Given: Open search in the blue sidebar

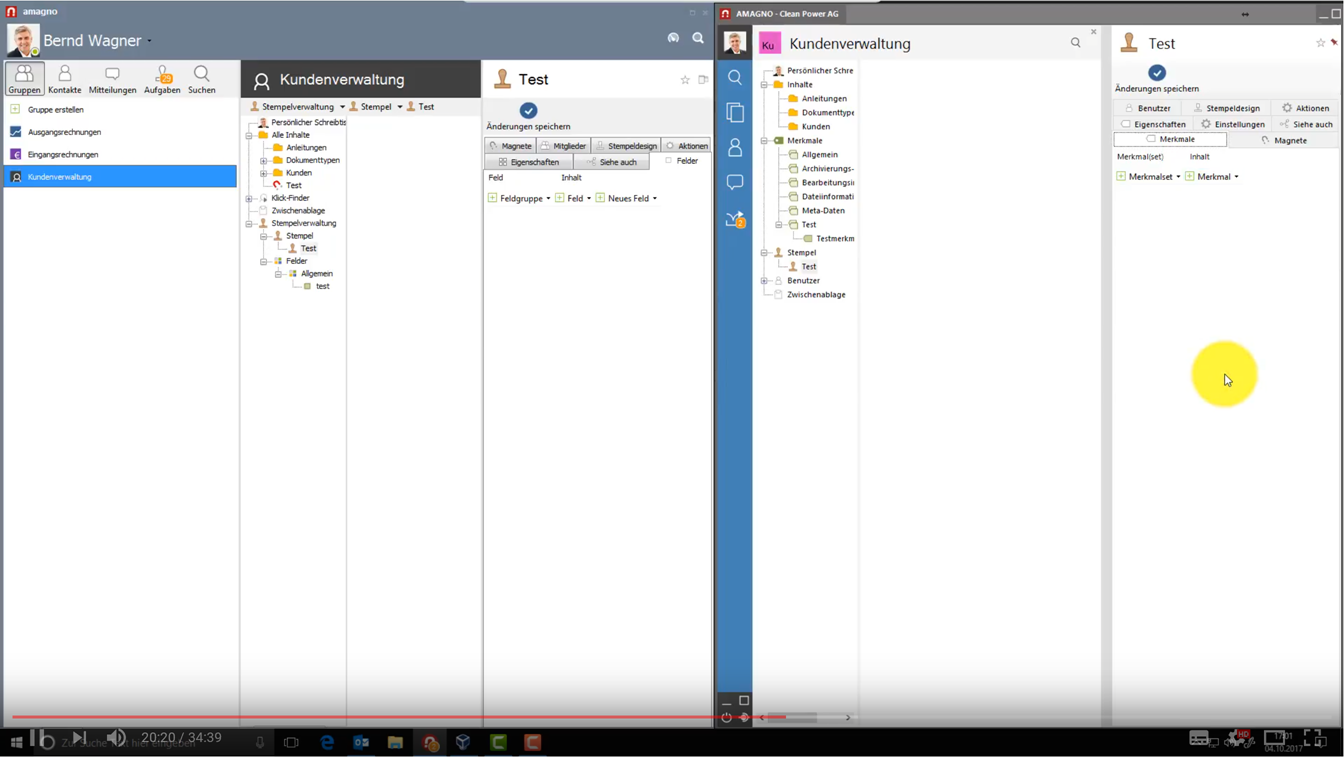Looking at the screenshot, I should [735, 78].
